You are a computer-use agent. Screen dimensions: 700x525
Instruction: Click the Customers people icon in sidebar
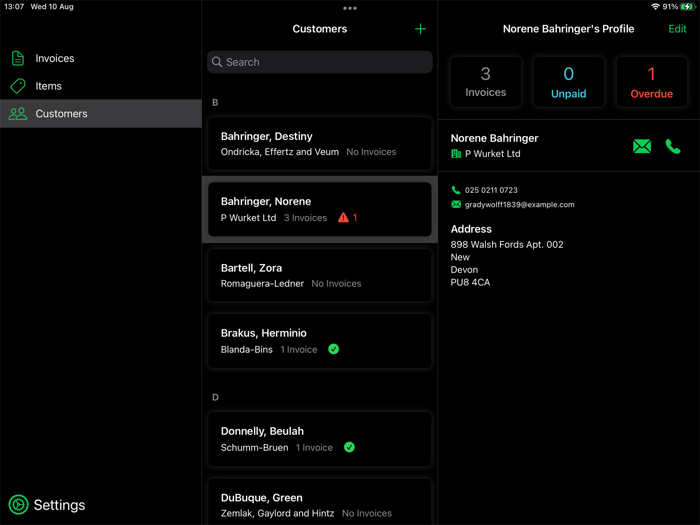pyautogui.click(x=18, y=113)
